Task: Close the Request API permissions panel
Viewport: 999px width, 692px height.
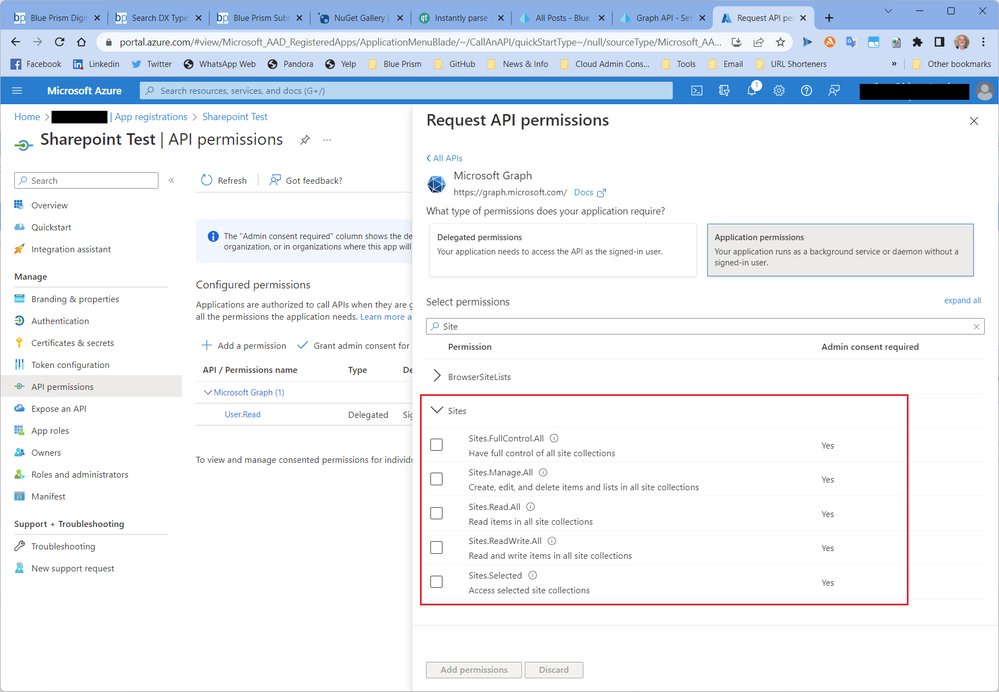Action: [974, 121]
